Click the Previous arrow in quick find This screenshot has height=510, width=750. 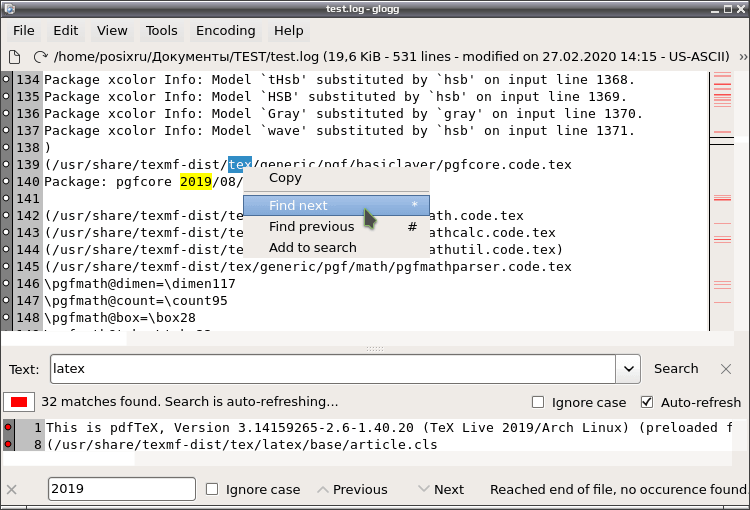click(353, 489)
